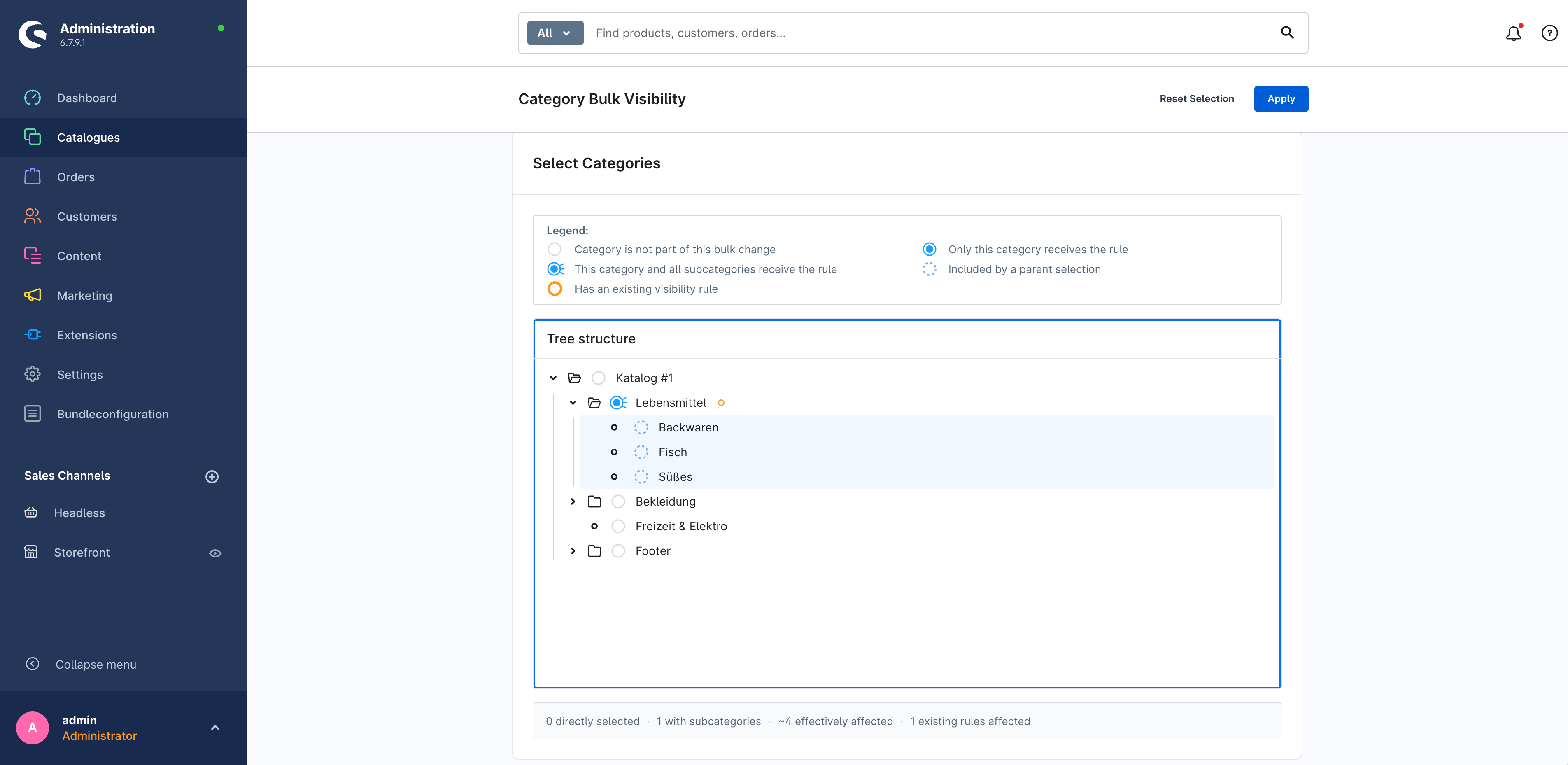Open the notifications bell icon
1568x765 pixels.
coord(1513,33)
